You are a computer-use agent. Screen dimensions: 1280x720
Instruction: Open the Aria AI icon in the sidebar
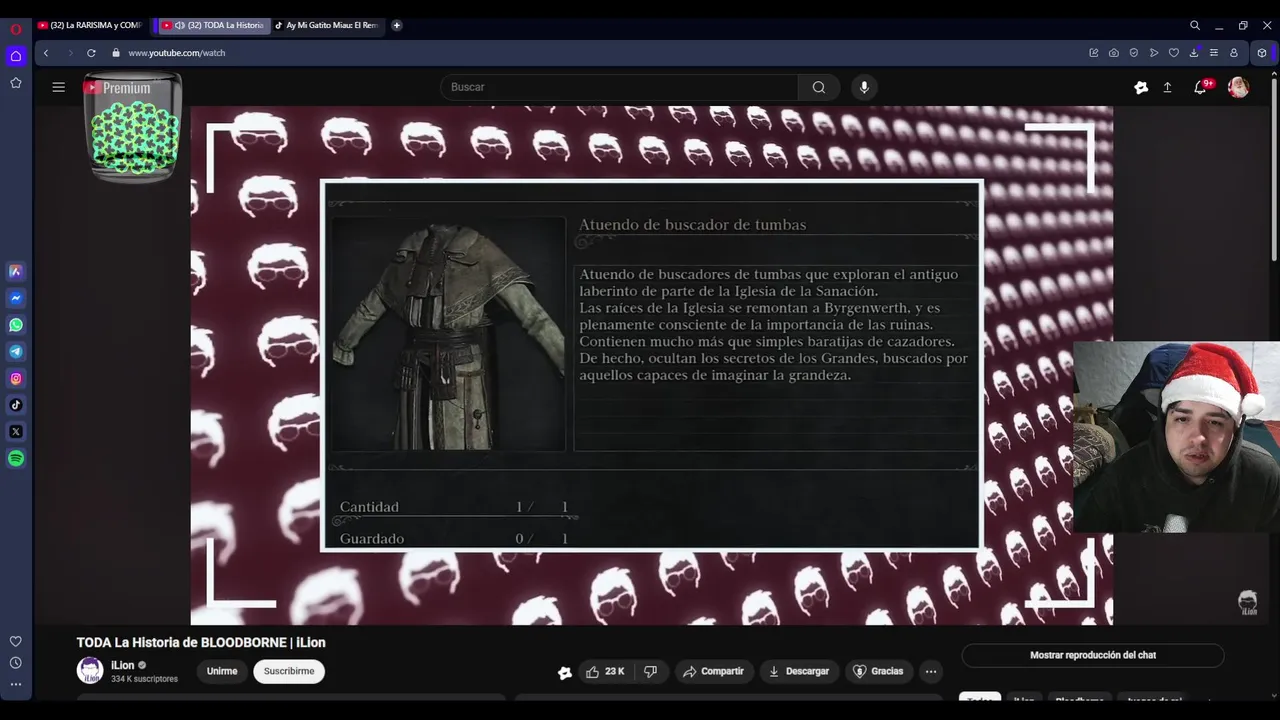tap(16, 271)
